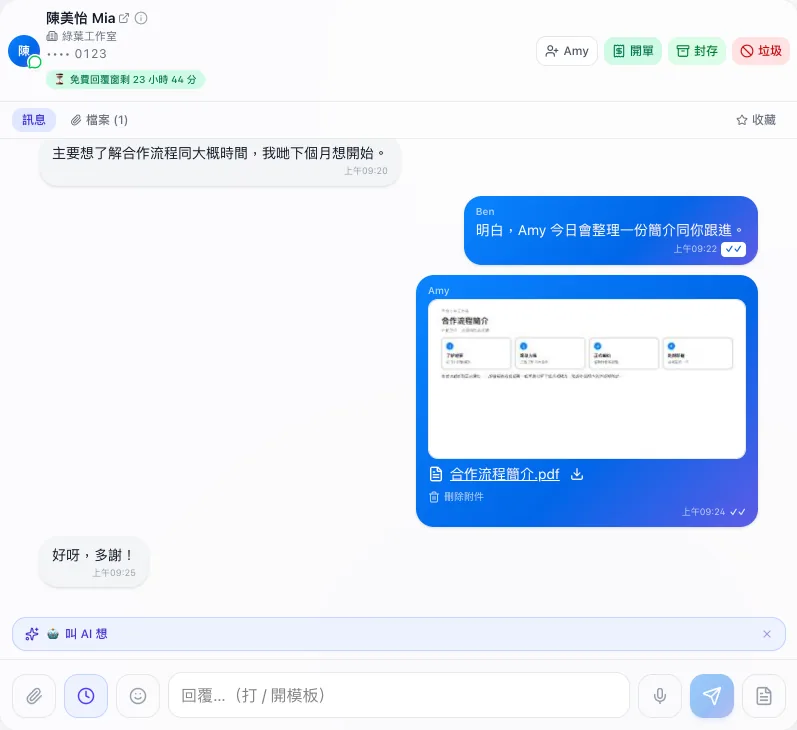Assign conversation via Amy button
The image size is (797, 730).
tap(567, 51)
